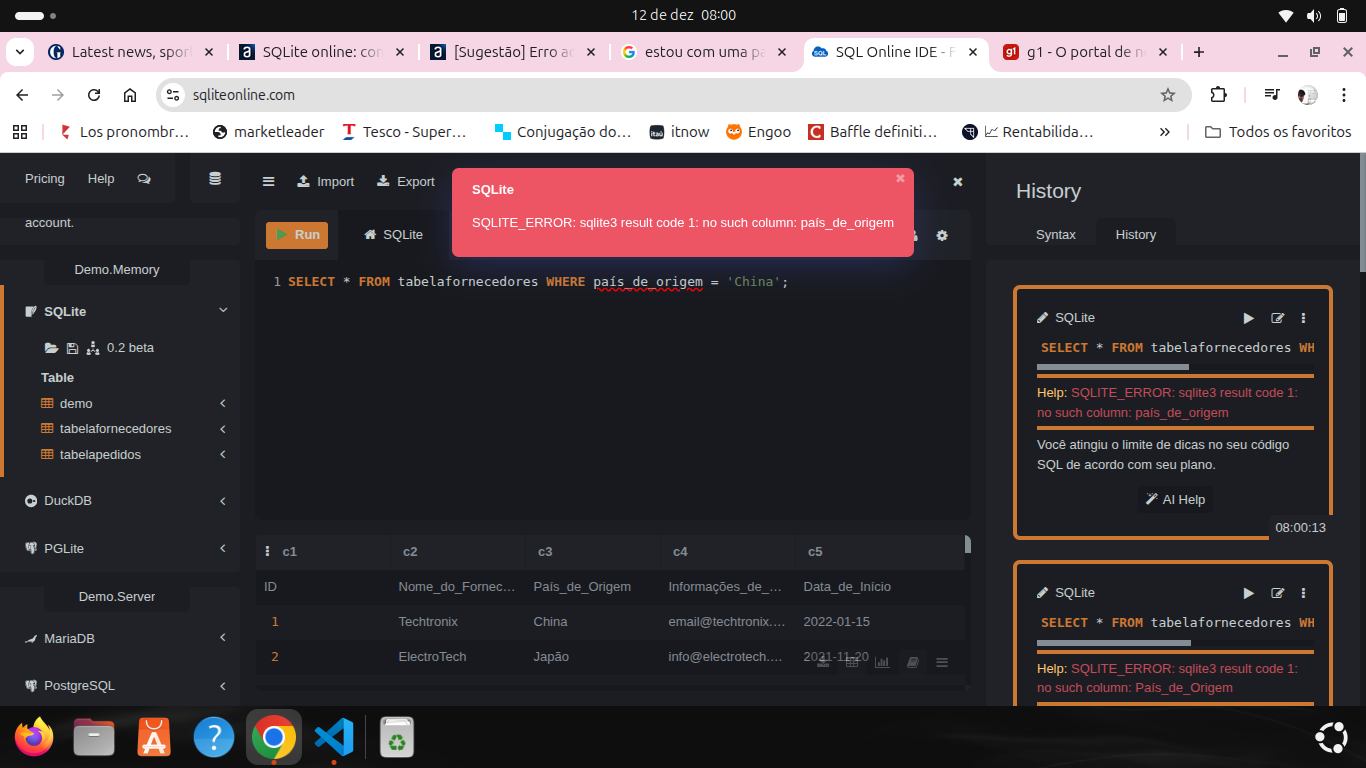The height and width of the screenshot is (768, 1366).
Task: Click the Export button
Action: click(x=406, y=181)
